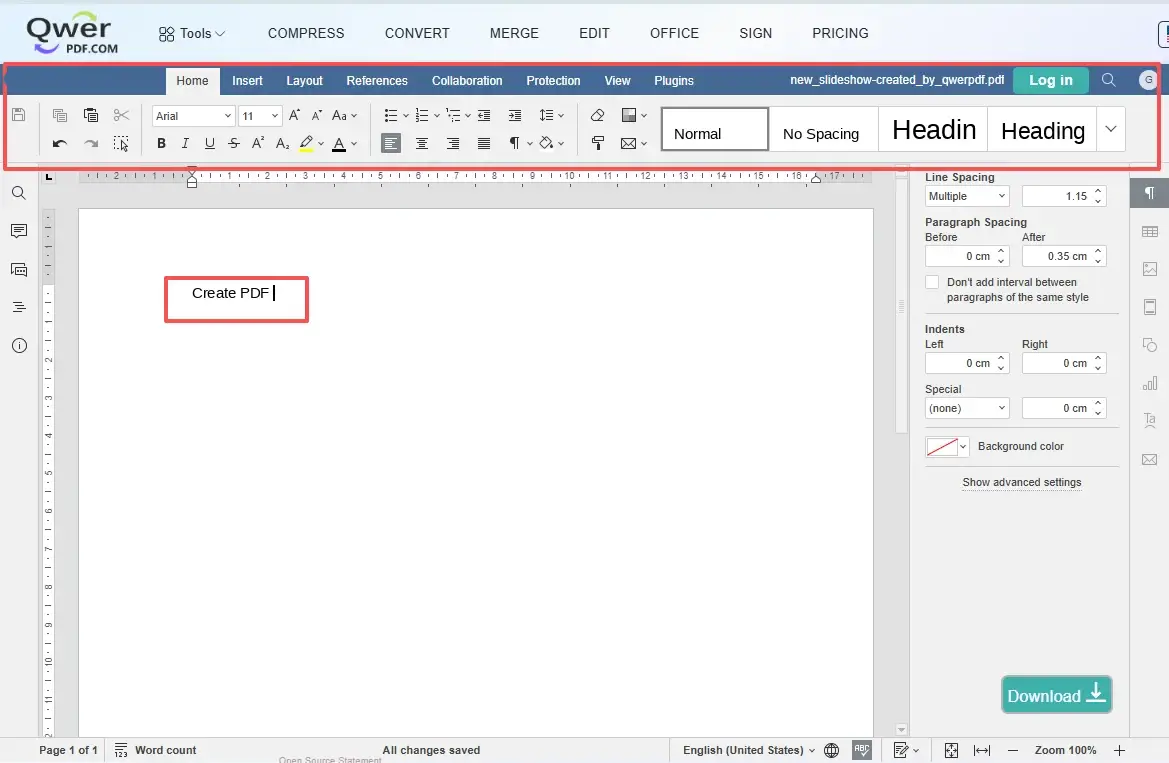Image resolution: width=1169 pixels, height=763 pixels.
Task: Open the About info icon in left sidebar
Action: point(19,345)
